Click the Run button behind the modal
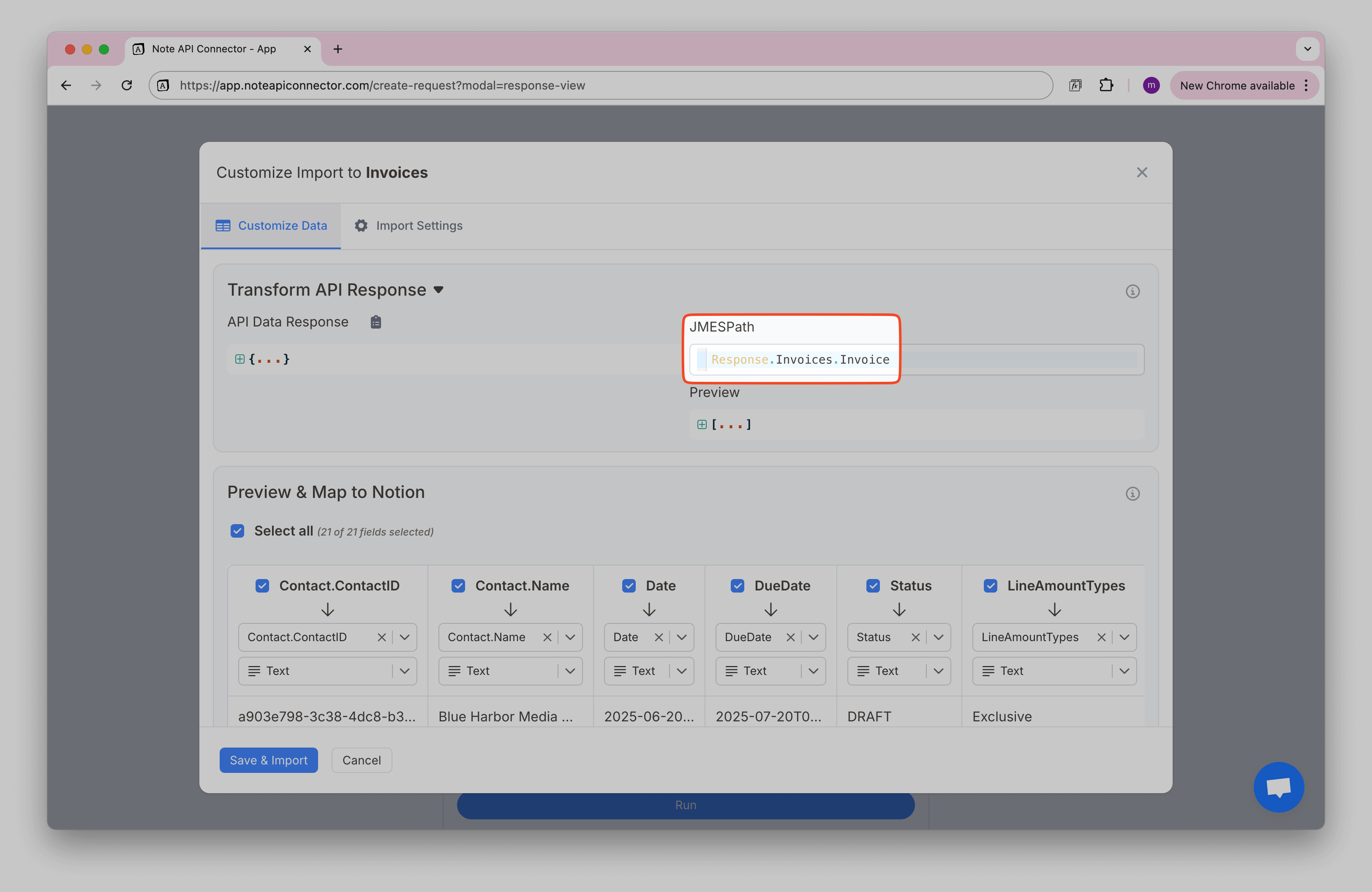The width and height of the screenshot is (1372, 892). tap(686, 806)
